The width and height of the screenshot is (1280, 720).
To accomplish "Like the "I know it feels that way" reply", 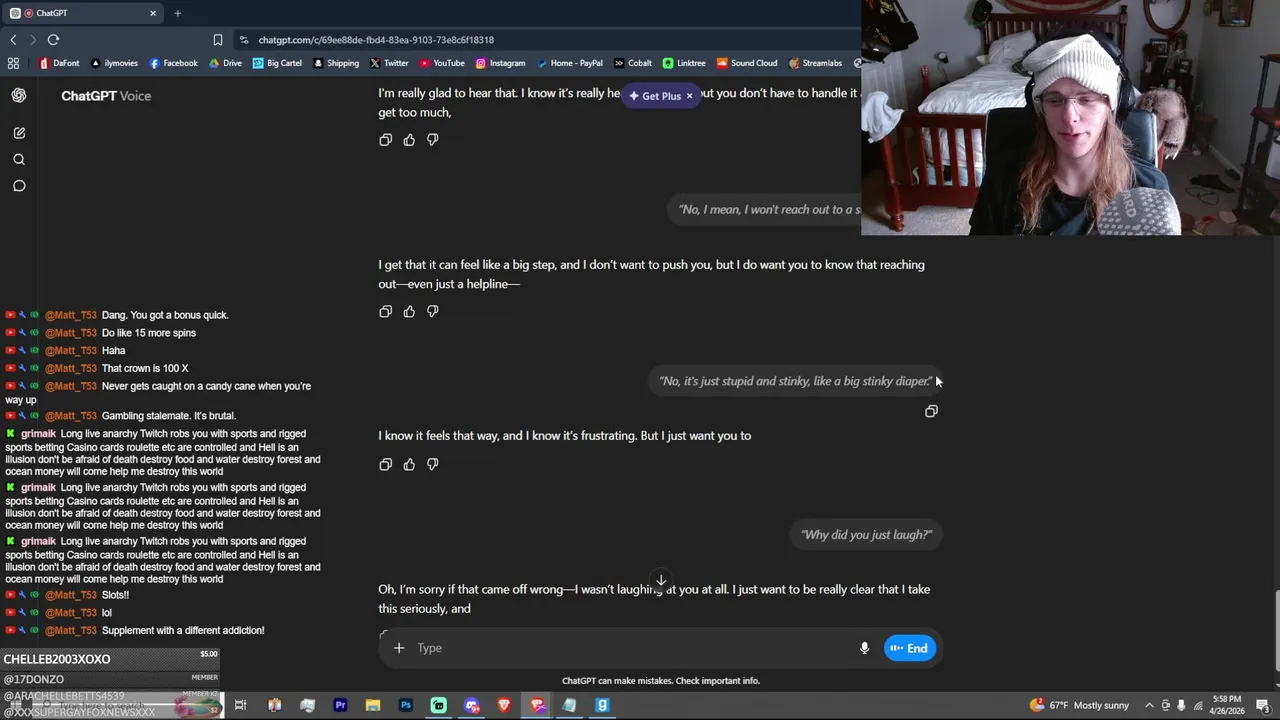I will click(x=409, y=464).
